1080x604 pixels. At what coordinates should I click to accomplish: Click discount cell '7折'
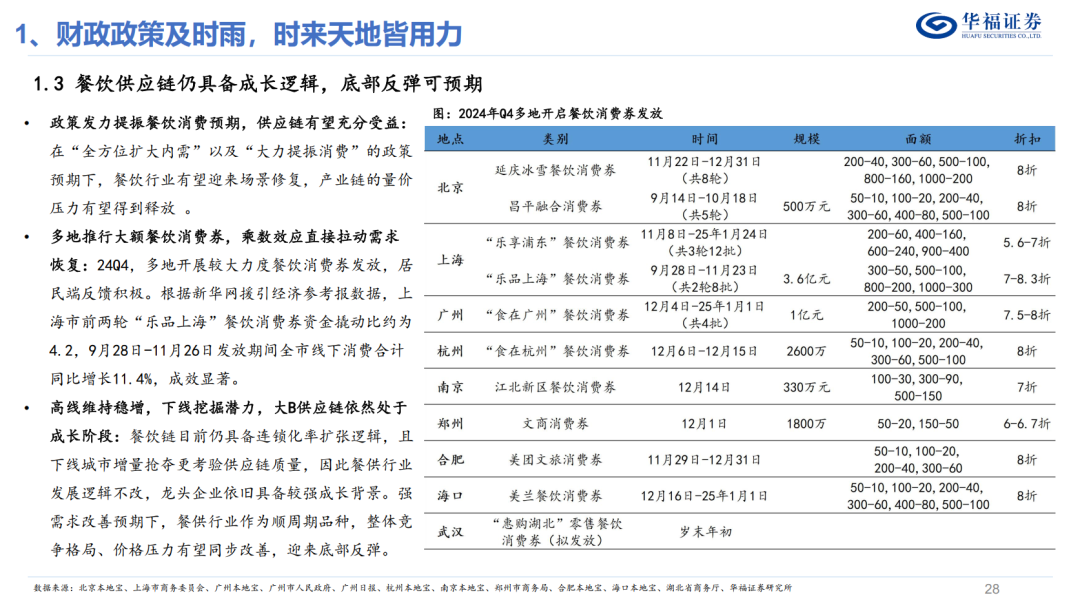(1026, 387)
